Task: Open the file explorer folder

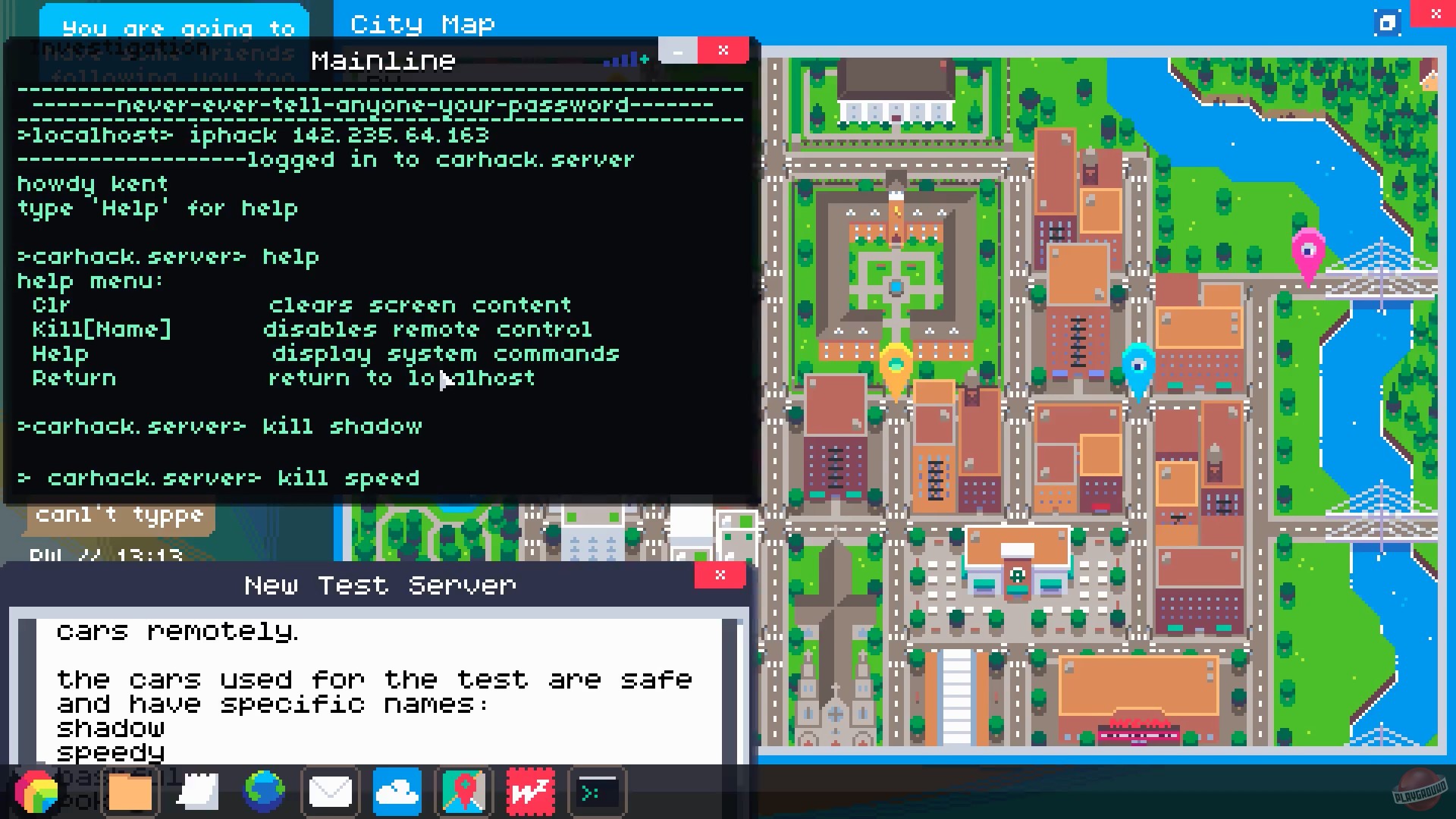Action: pos(130,792)
